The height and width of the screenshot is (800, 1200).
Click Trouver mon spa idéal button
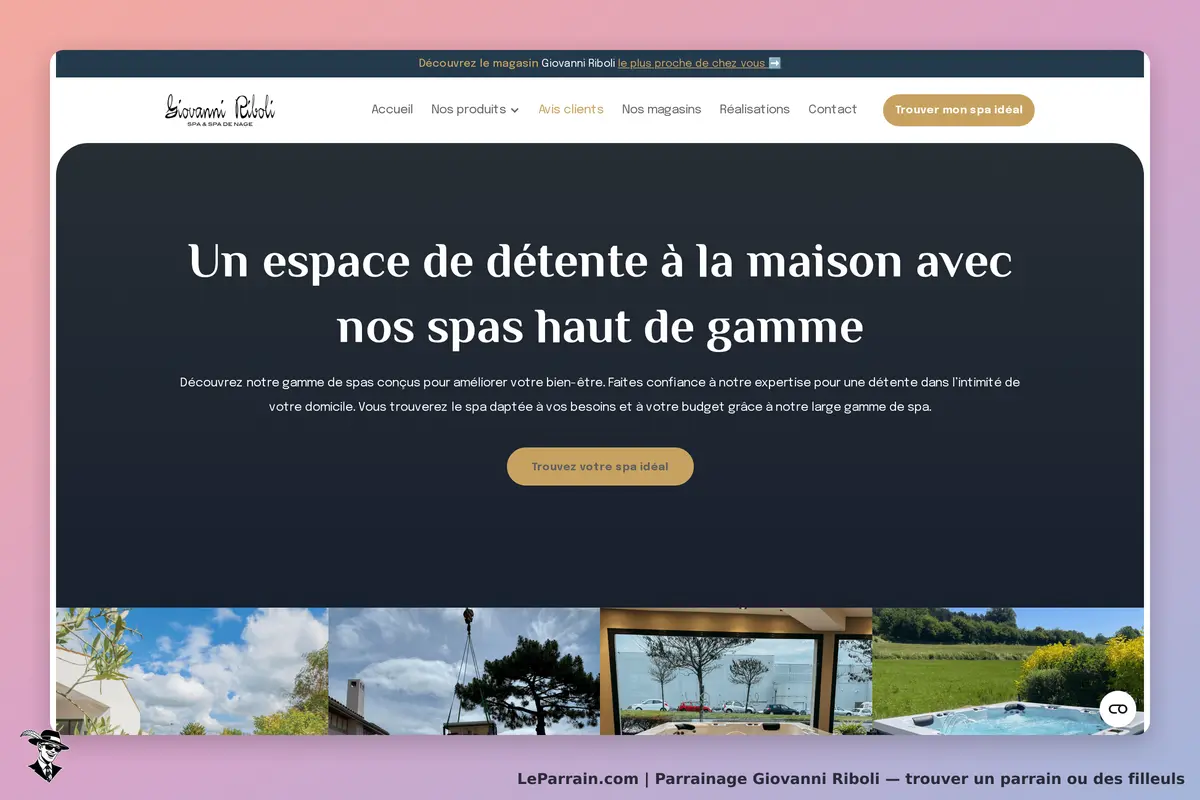tap(959, 110)
